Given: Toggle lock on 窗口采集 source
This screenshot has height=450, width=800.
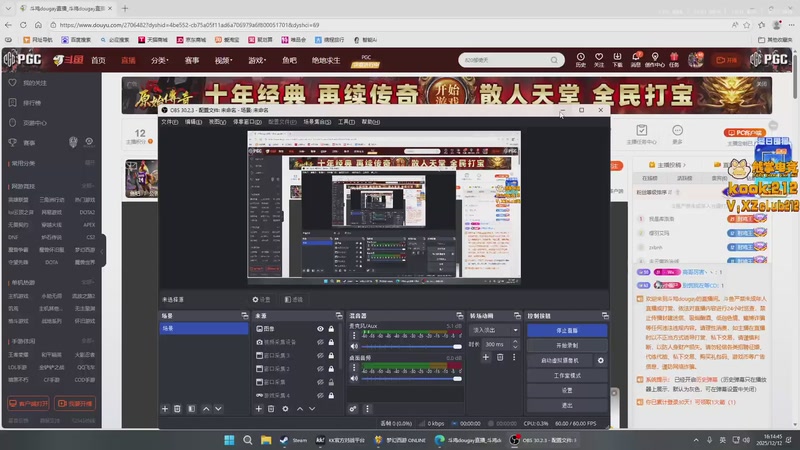Looking at the screenshot, I should (331, 382).
